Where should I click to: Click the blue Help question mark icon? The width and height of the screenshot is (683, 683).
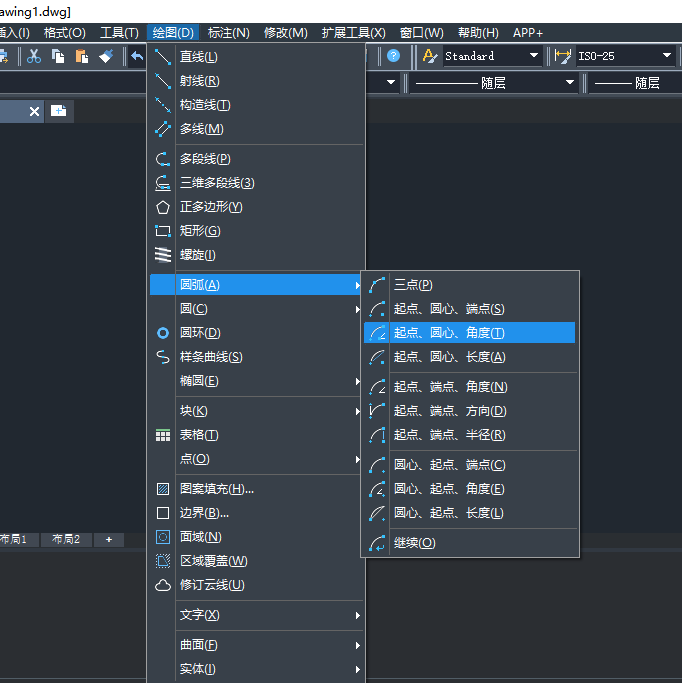pos(393,56)
